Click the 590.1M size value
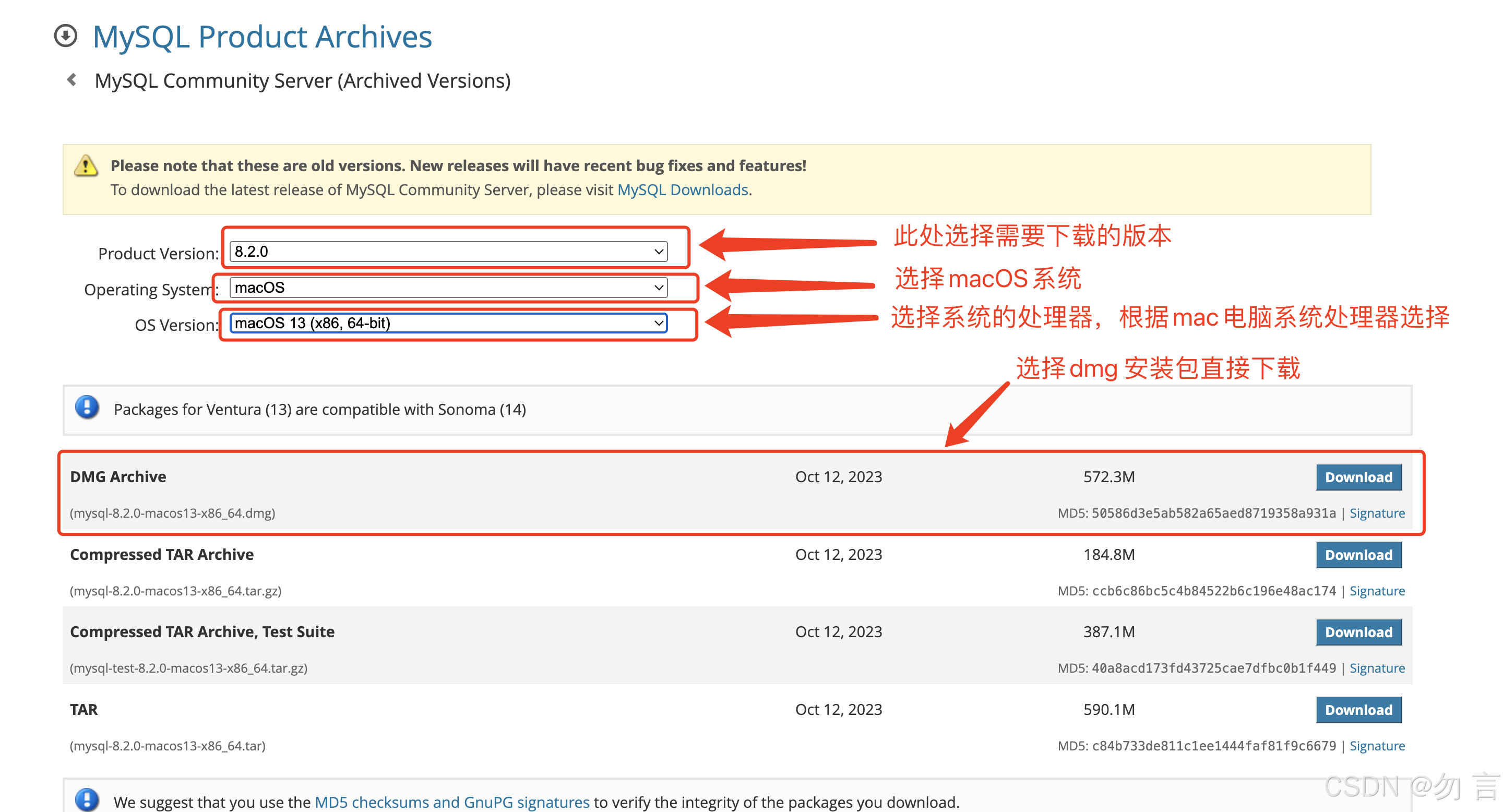The height and width of the screenshot is (812, 1503). pos(1109,709)
